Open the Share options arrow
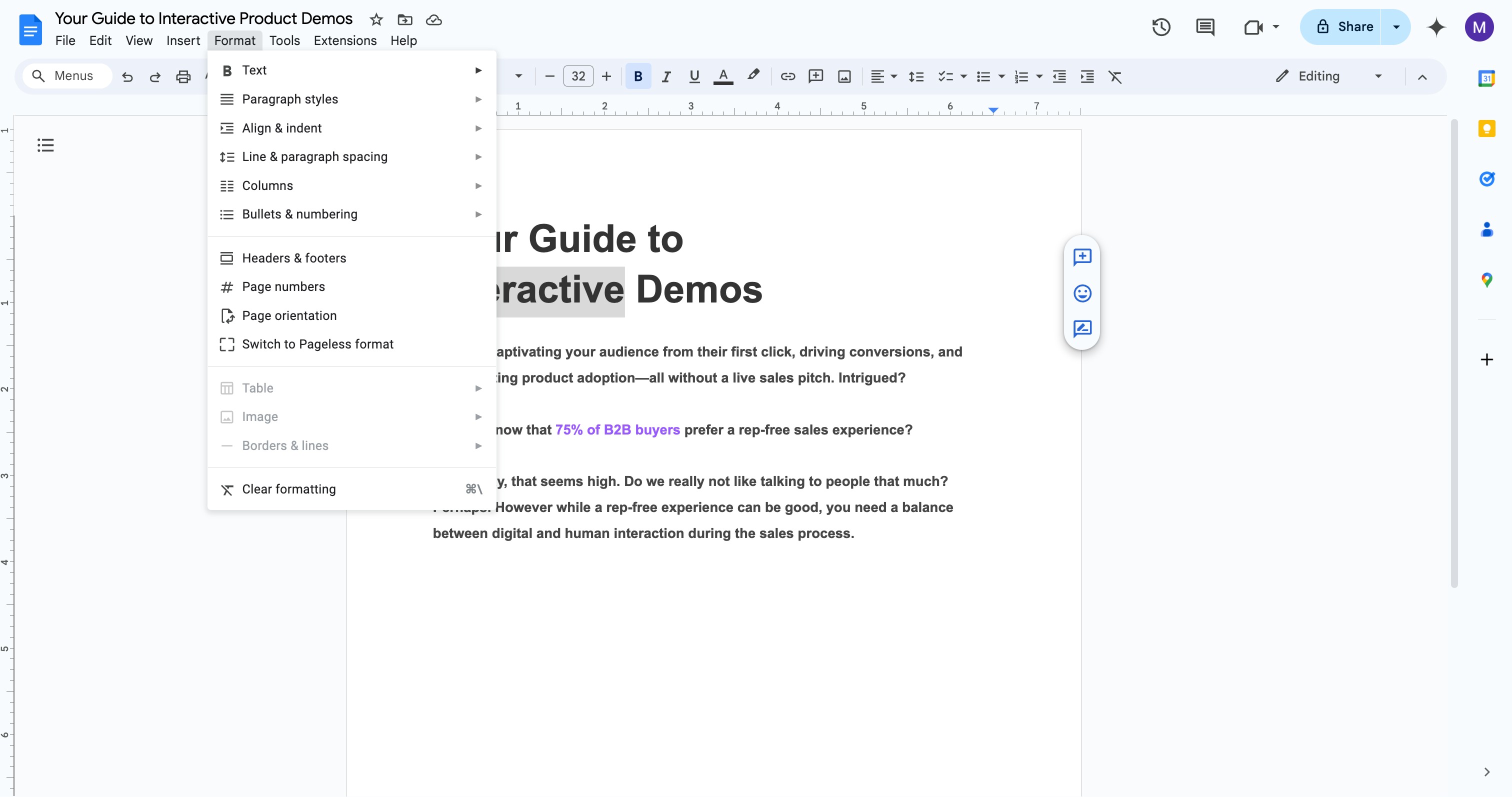This screenshot has height=797, width=1512. (1396, 27)
